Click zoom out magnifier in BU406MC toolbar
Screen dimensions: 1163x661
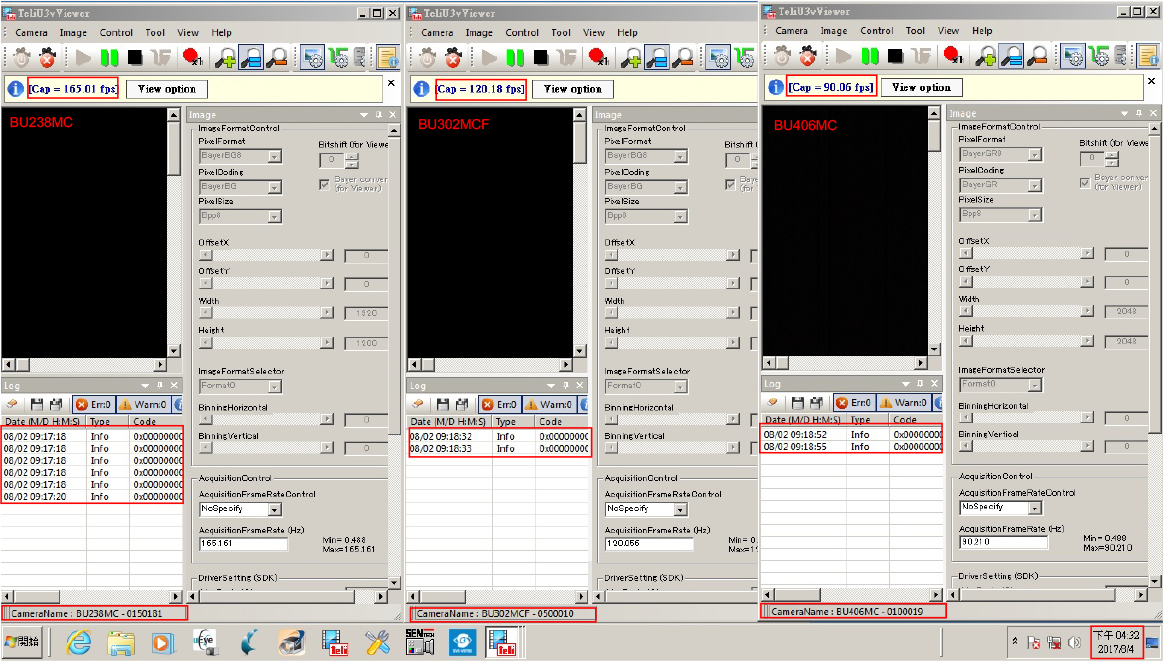pyautogui.click(x=1037, y=56)
